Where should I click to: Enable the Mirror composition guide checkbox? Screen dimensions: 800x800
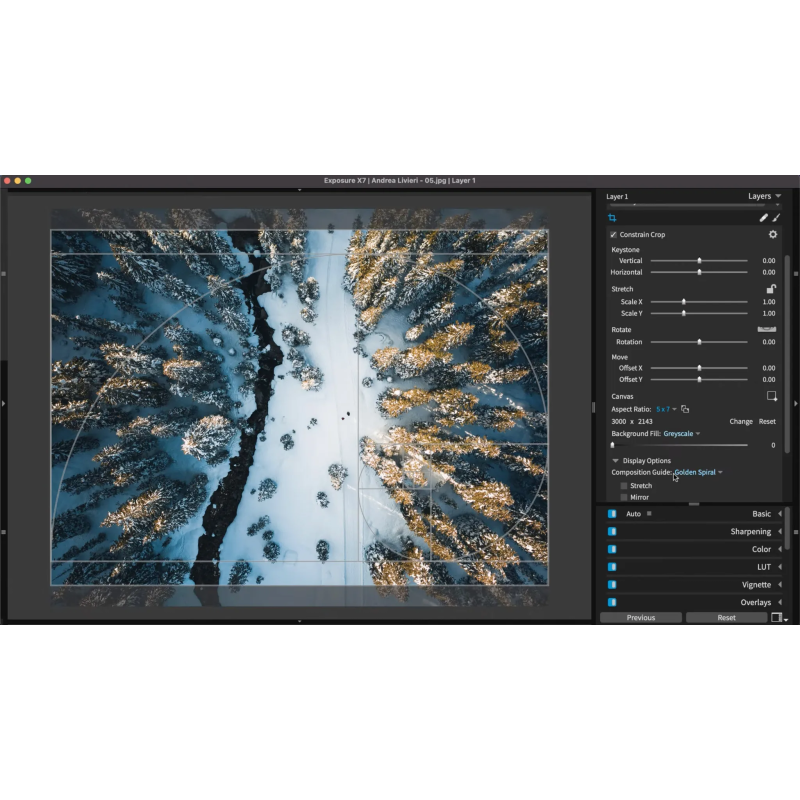coord(624,497)
